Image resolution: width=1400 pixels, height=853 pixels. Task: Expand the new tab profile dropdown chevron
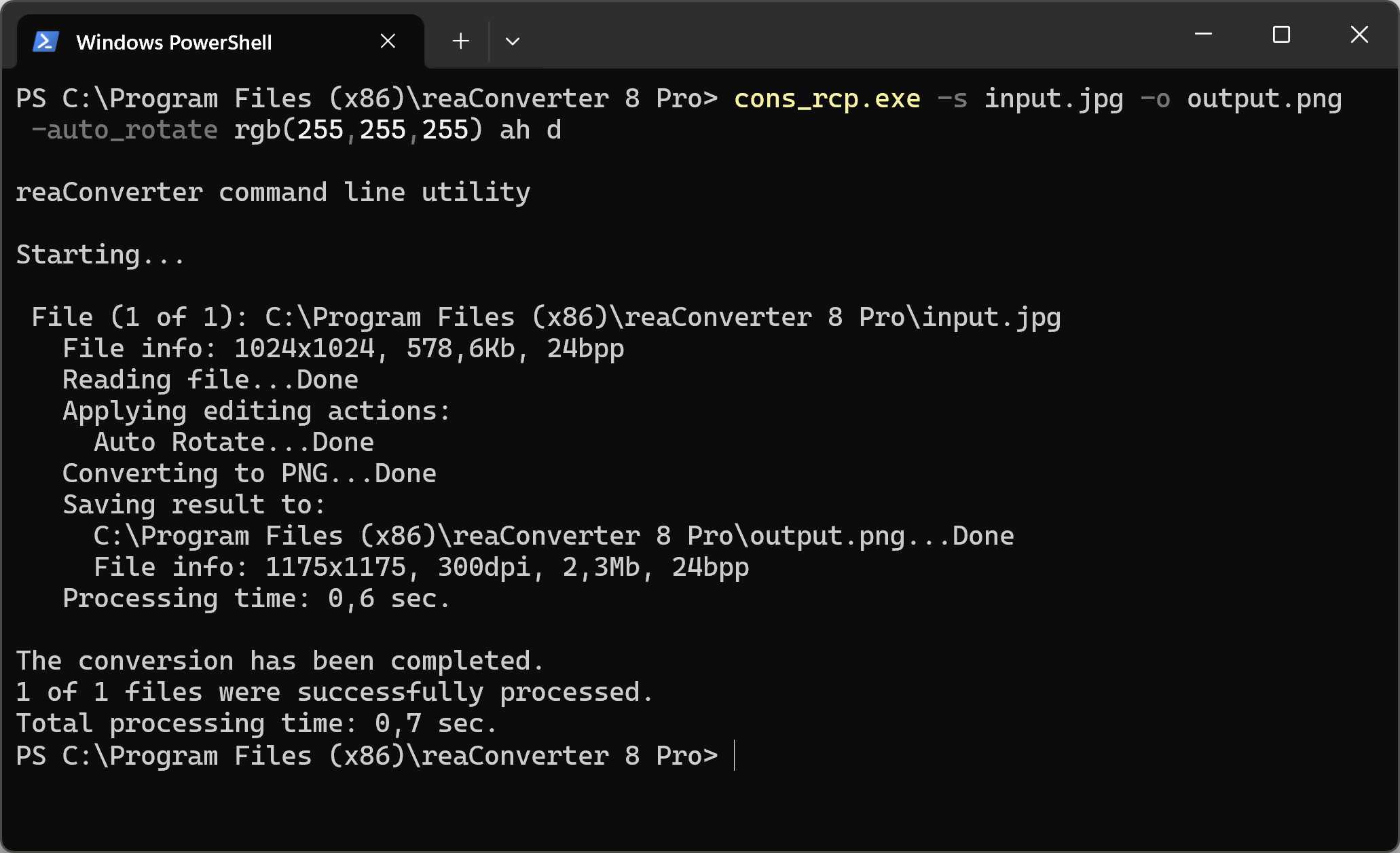[513, 41]
